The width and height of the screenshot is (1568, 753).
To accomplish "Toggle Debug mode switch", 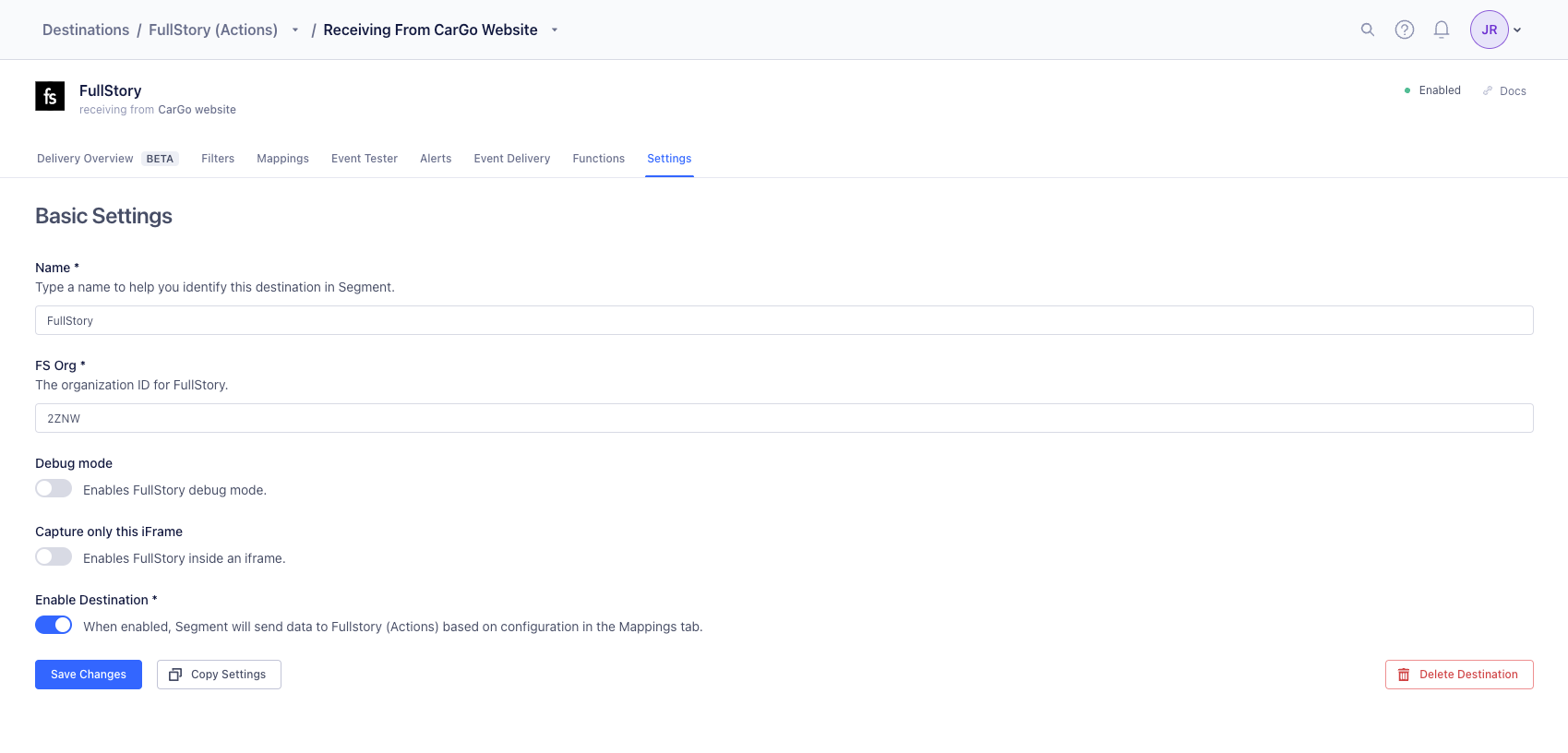I will point(54,488).
